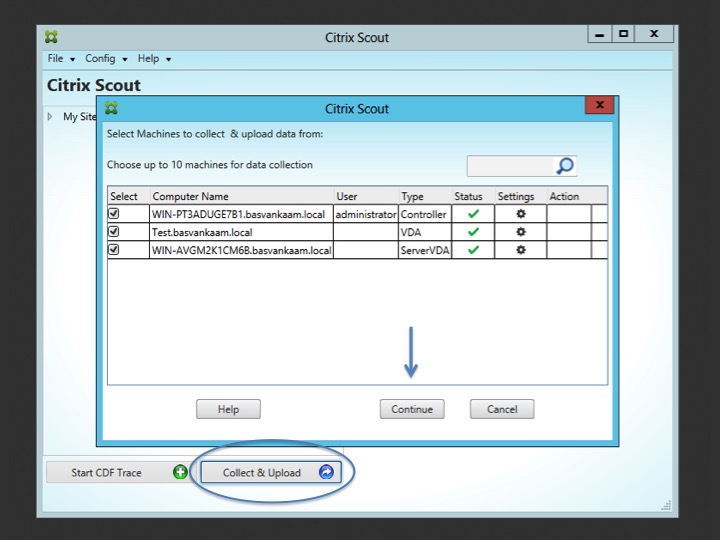Viewport: 720px width, 540px height.
Task: Click the Continue button
Action: tap(412, 409)
